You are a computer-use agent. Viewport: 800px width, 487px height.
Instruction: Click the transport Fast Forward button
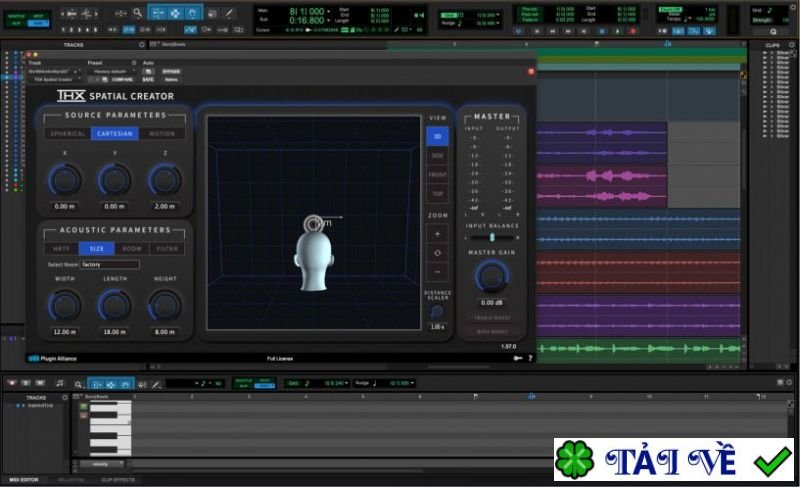tap(567, 31)
